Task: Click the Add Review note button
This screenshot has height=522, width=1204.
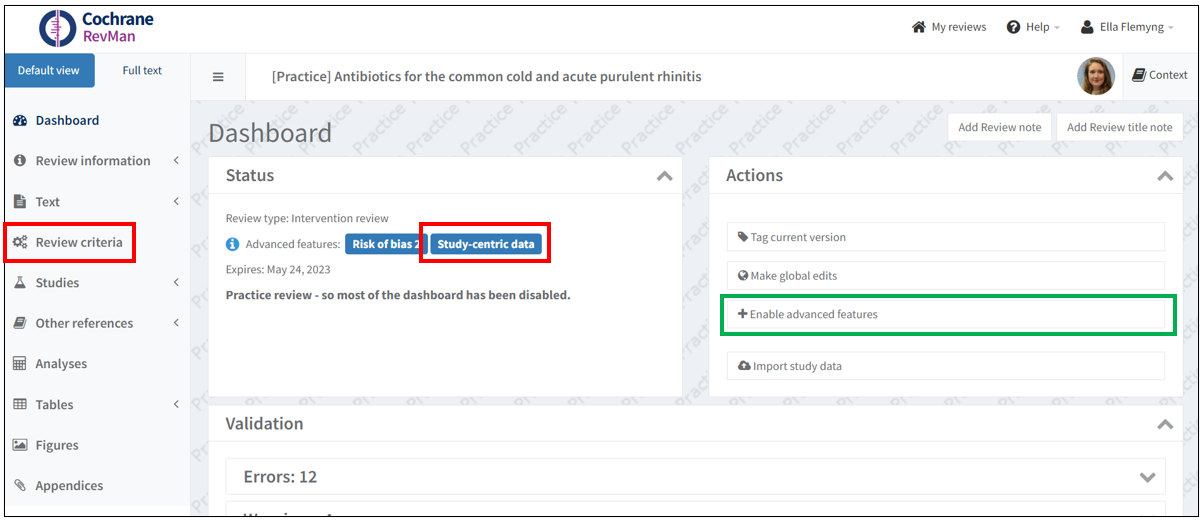Action: point(999,127)
